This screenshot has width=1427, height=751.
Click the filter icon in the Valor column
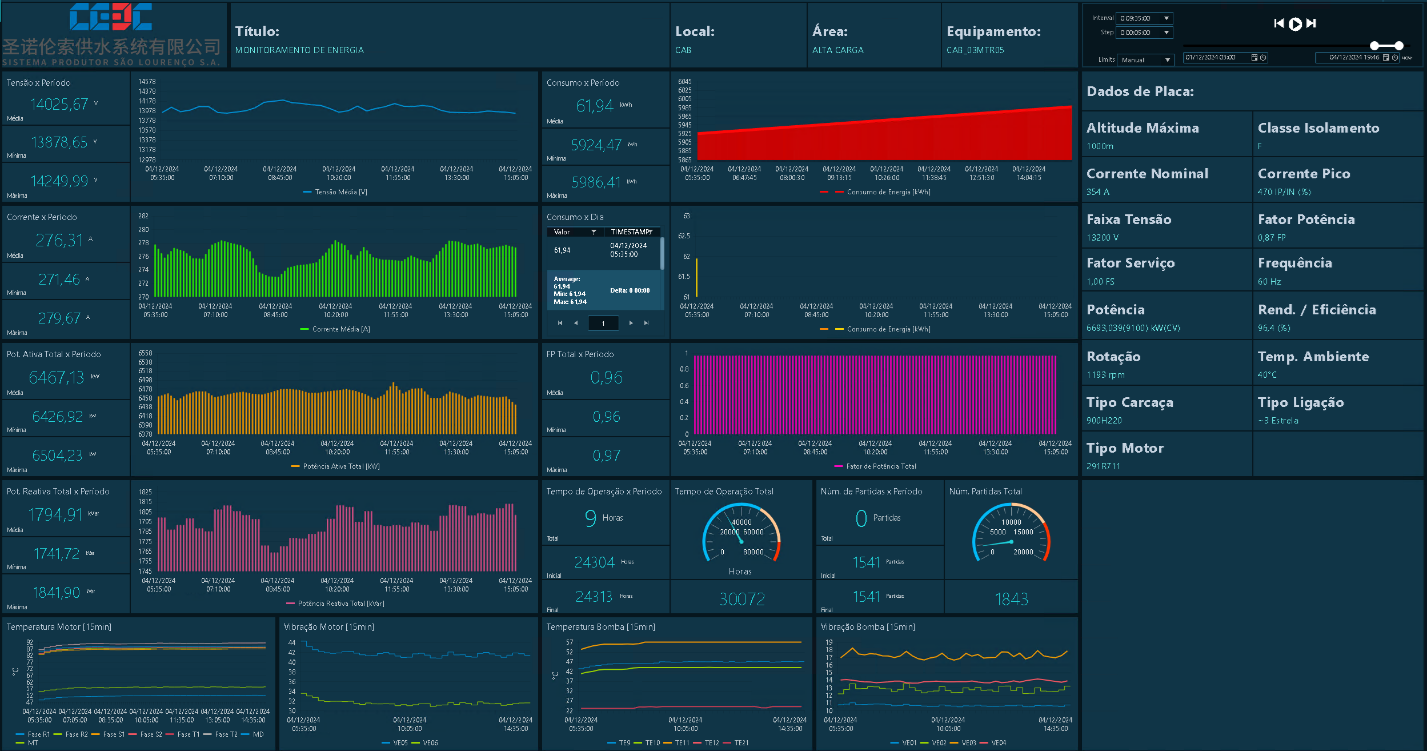click(593, 231)
